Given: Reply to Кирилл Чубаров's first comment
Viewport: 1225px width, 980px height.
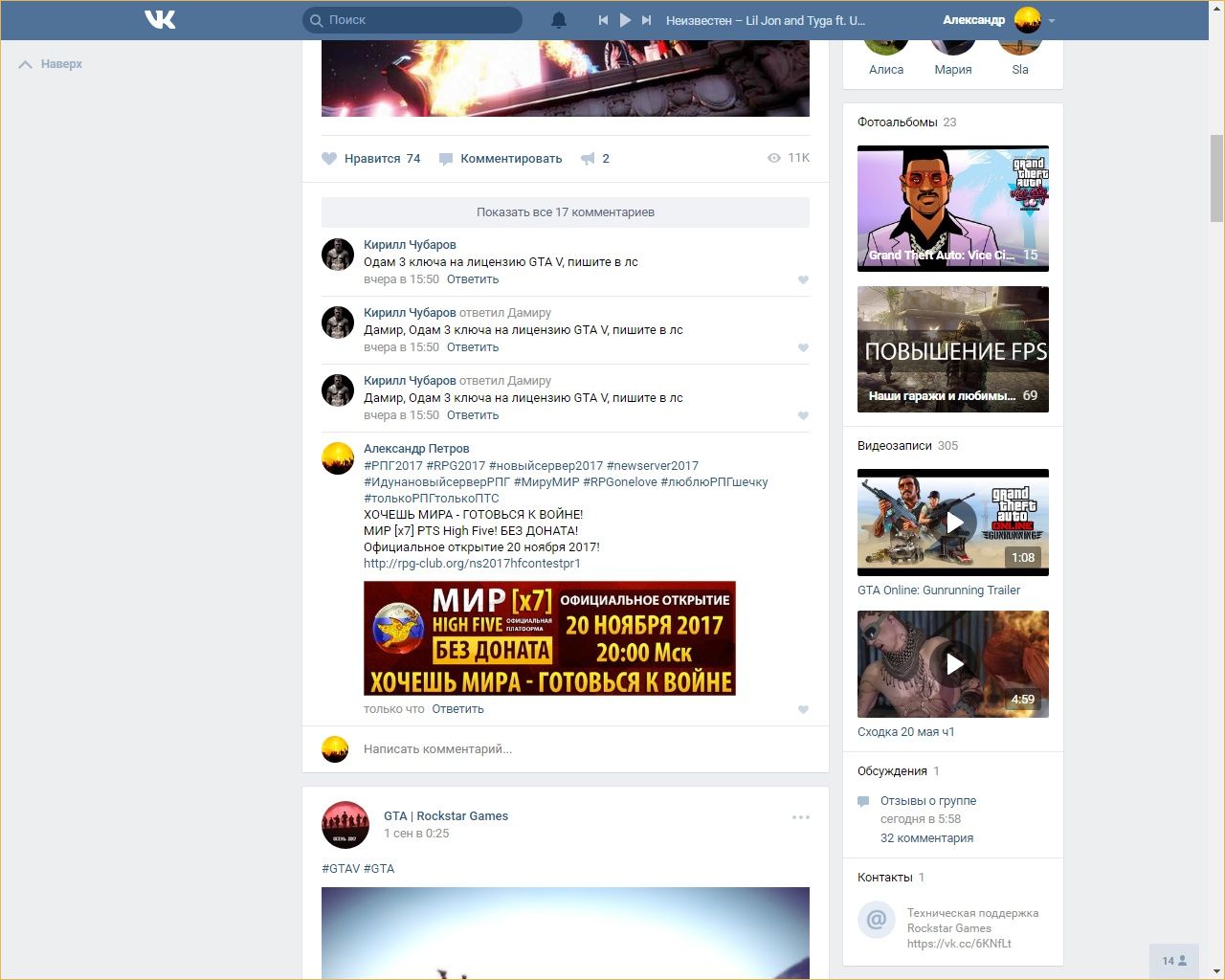Looking at the screenshot, I should pyautogui.click(x=473, y=279).
